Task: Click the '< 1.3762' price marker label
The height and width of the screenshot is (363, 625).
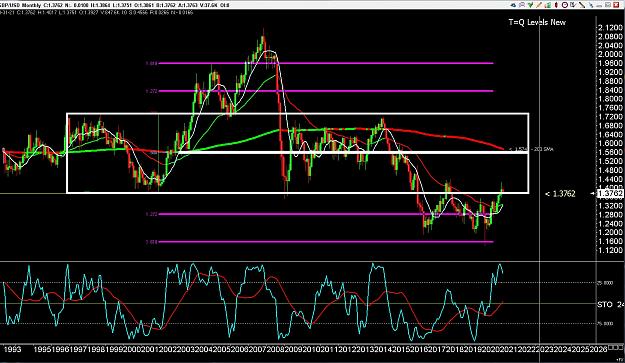Action: 560,194
